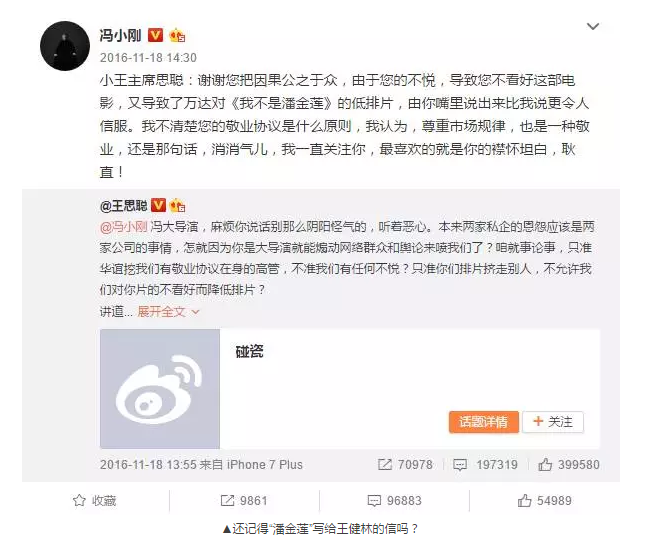This screenshot has width=661, height=551.
Task: Click the verified V badge beside 冯小刚
Action: [156, 35]
